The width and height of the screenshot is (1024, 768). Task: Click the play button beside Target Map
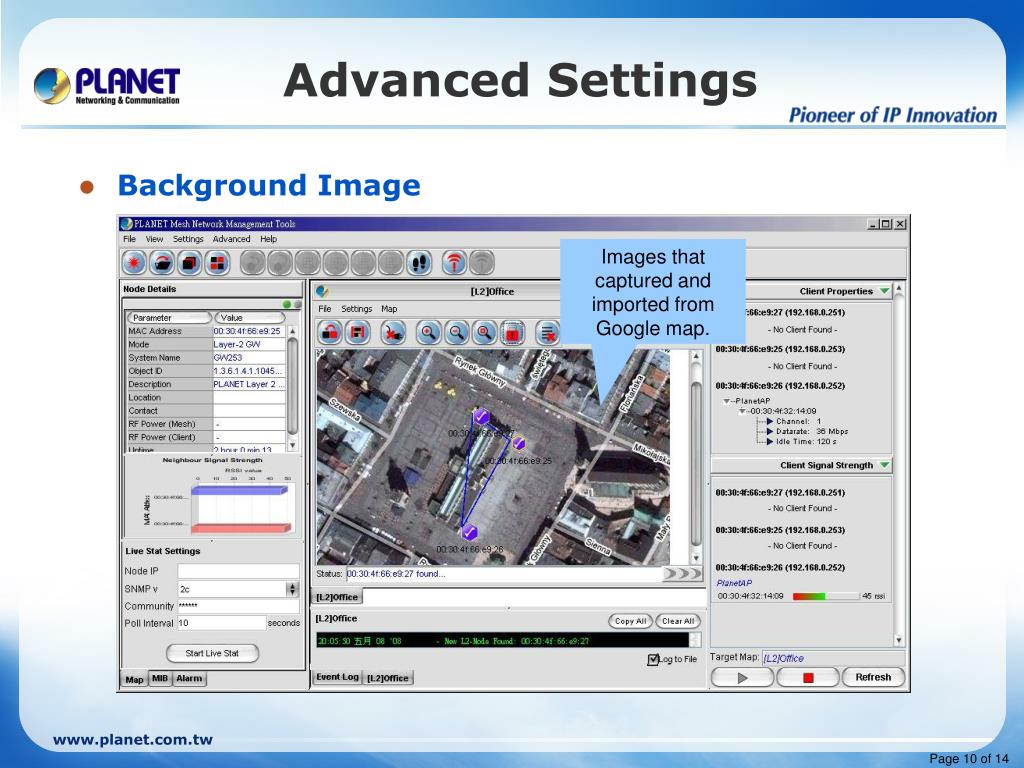pos(743,678)
